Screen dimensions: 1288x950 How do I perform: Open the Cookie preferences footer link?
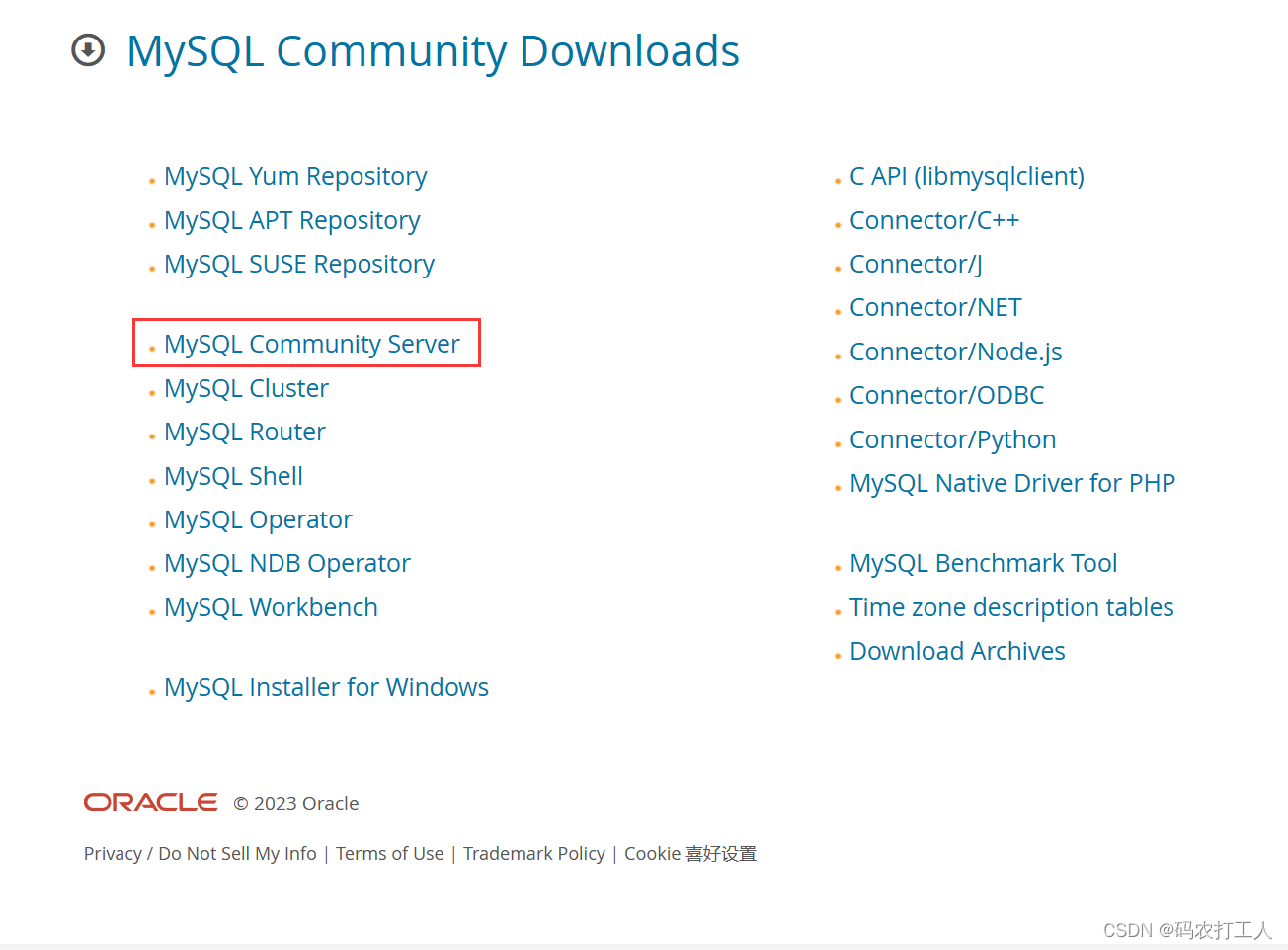click(690, 854)
